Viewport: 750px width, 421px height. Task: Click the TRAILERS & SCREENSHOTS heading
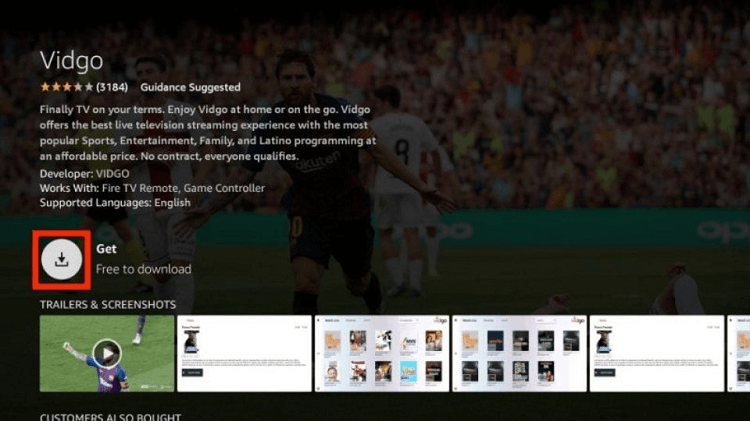click(108, 305)
